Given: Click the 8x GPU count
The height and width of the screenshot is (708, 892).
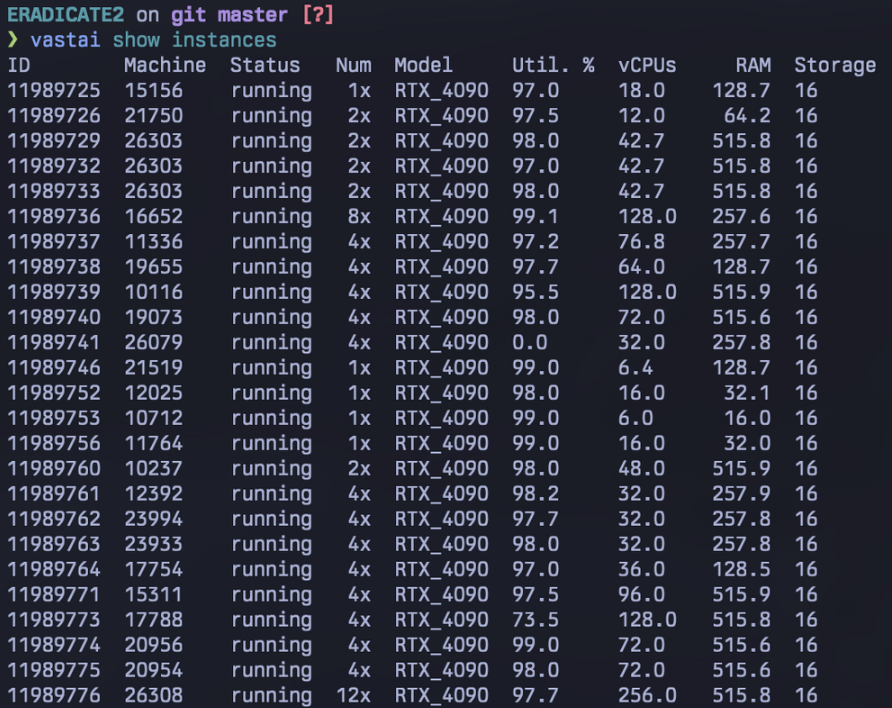Looking at the screenshot, I should click(x=360, y=216).
